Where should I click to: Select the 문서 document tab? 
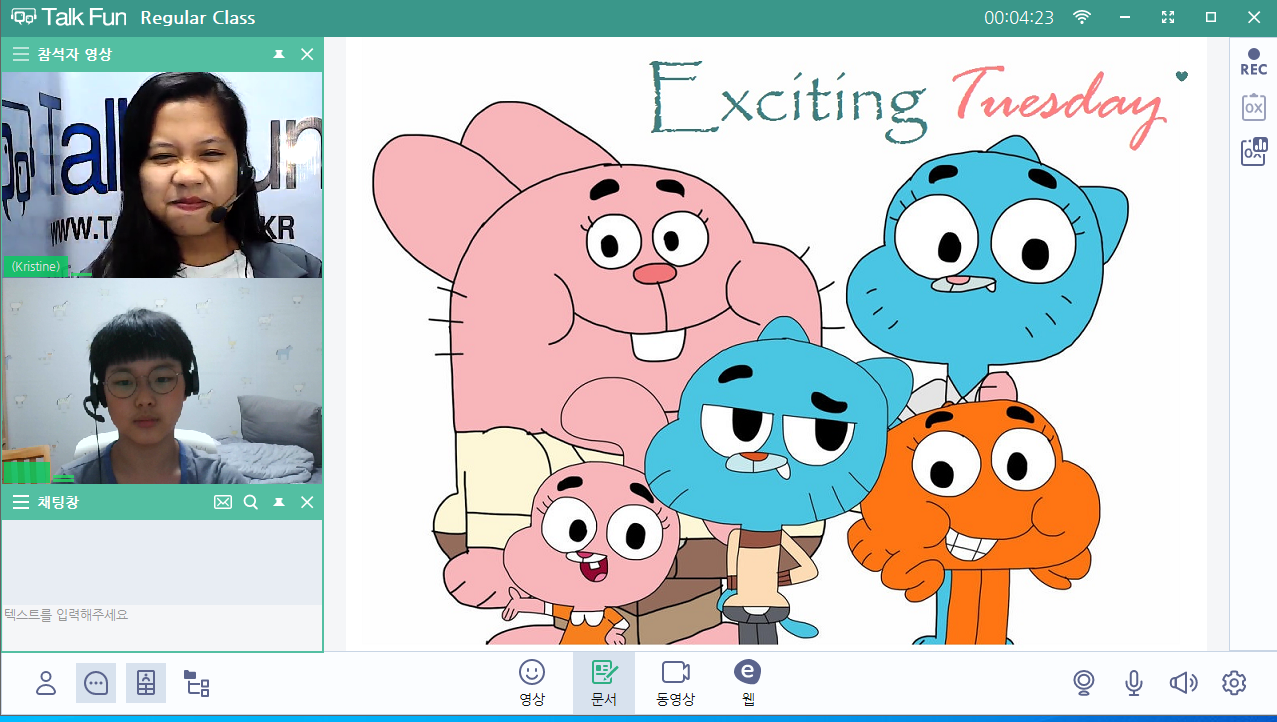click(603, 683)
